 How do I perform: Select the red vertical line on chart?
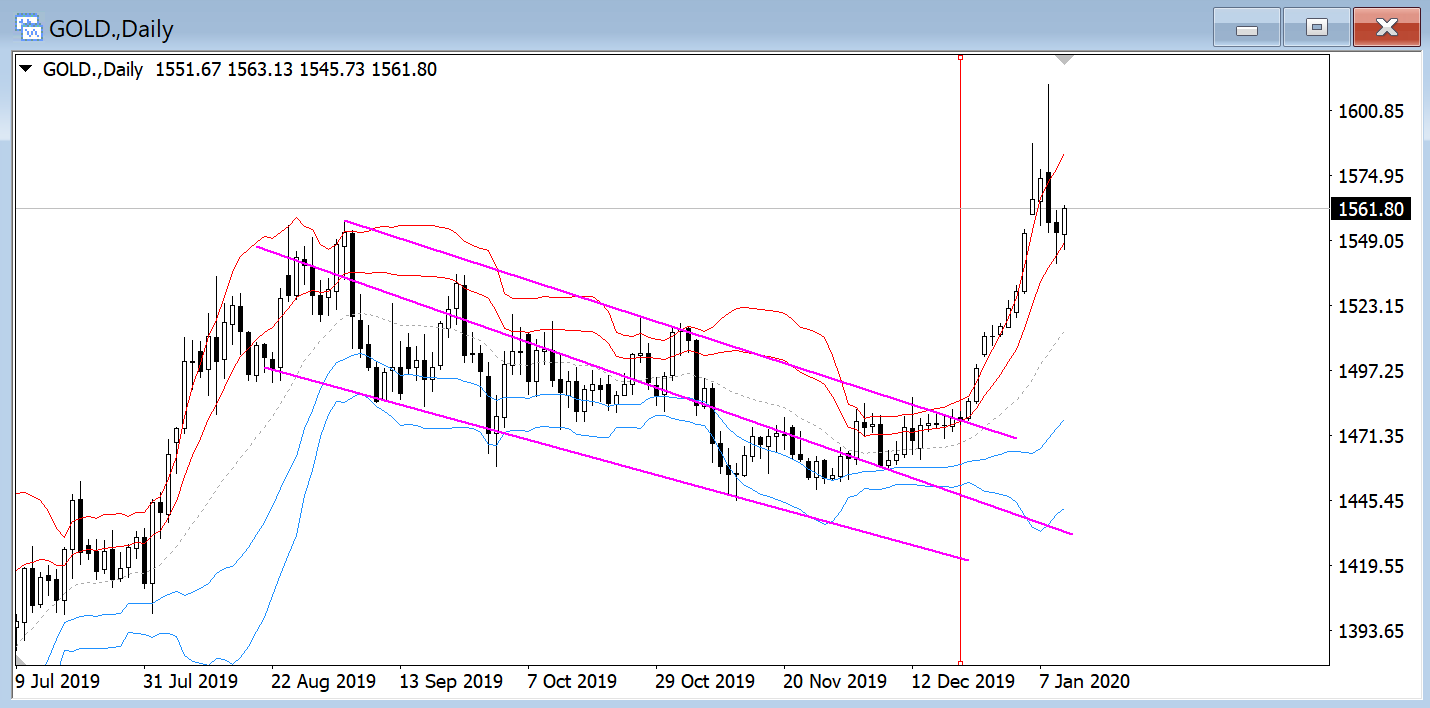pos(960,300)
